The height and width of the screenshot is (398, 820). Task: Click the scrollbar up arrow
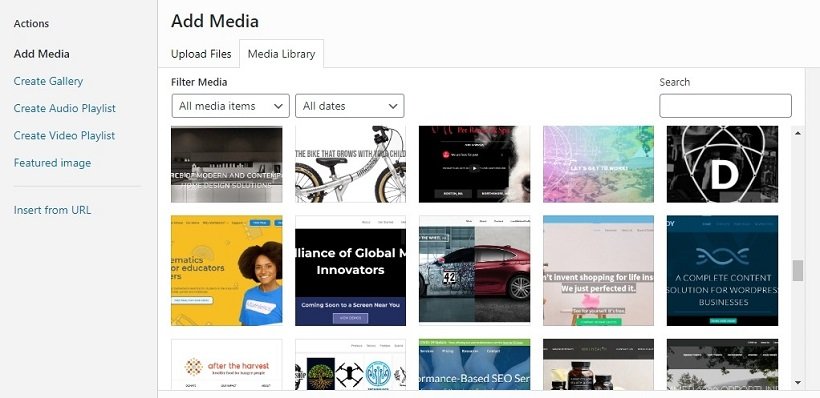coord(798,133)
